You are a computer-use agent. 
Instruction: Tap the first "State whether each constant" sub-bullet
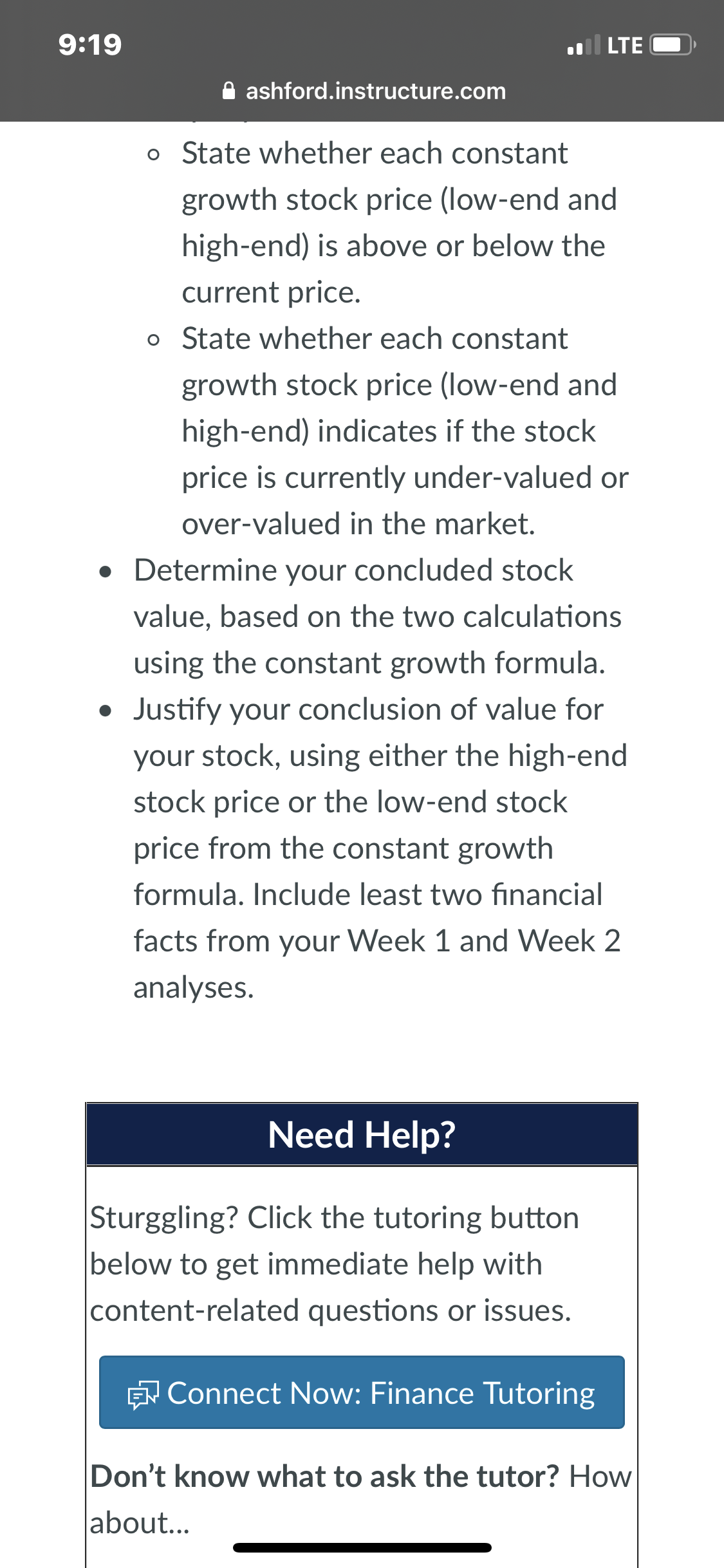pyautogui.click(x=399, y=223)
